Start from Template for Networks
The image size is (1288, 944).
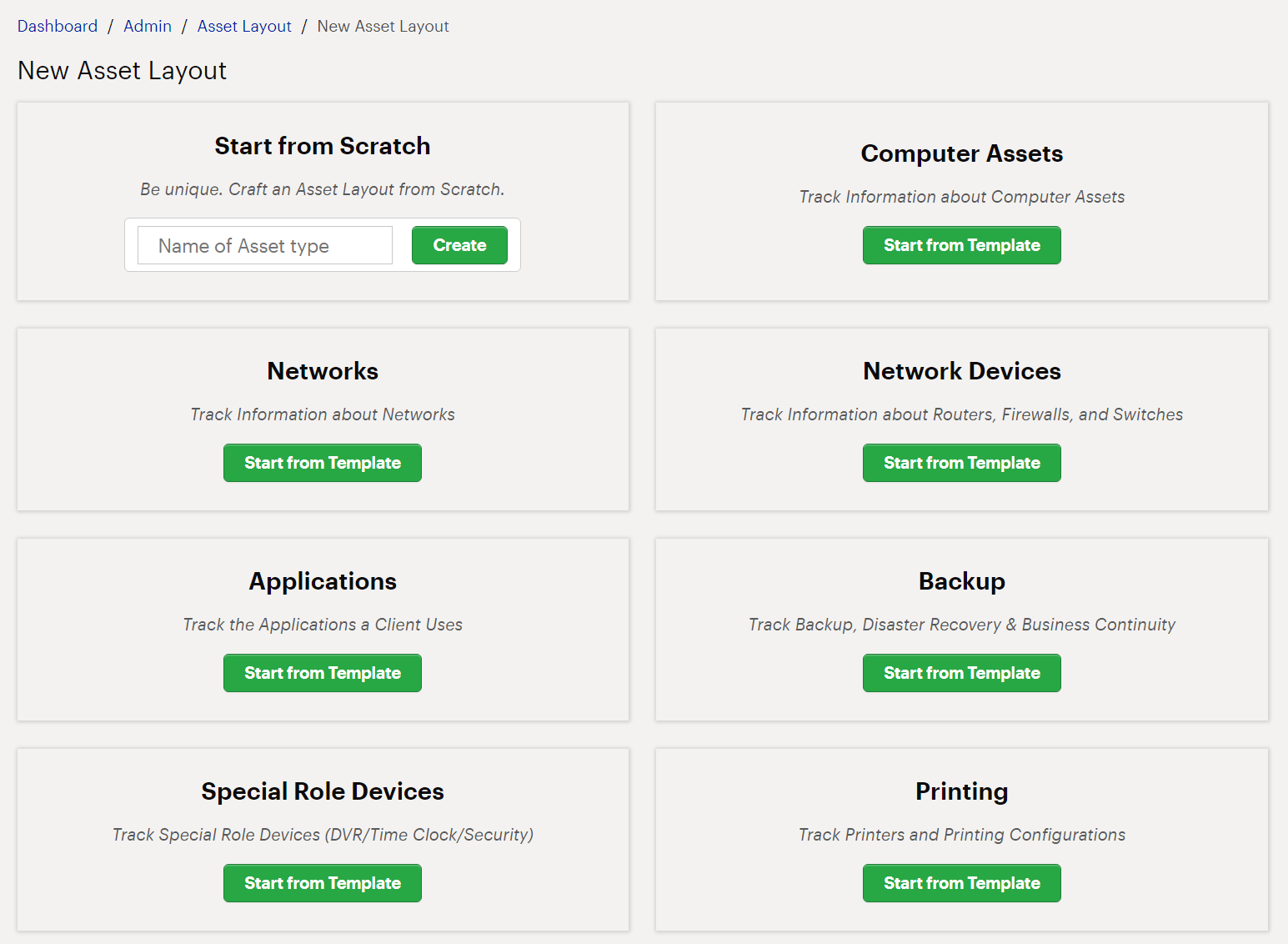(x=323, y=463)
